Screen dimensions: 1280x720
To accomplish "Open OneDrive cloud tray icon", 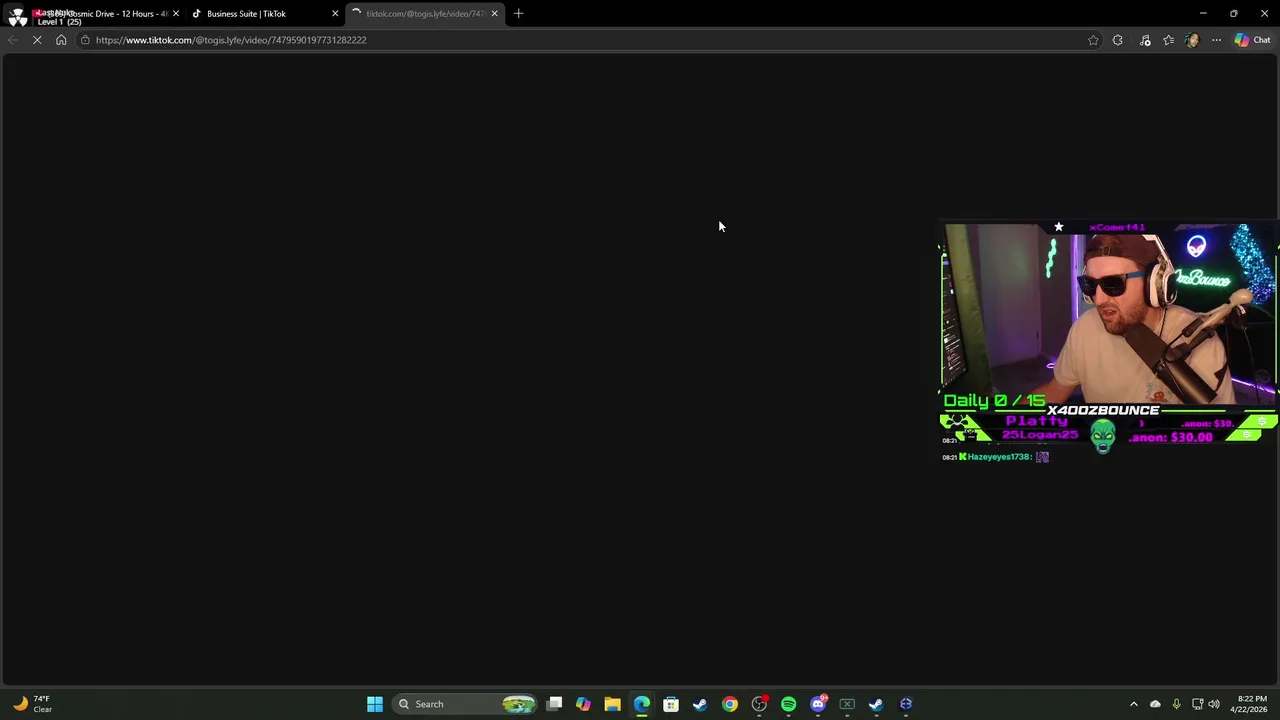I will point(1155,704).
